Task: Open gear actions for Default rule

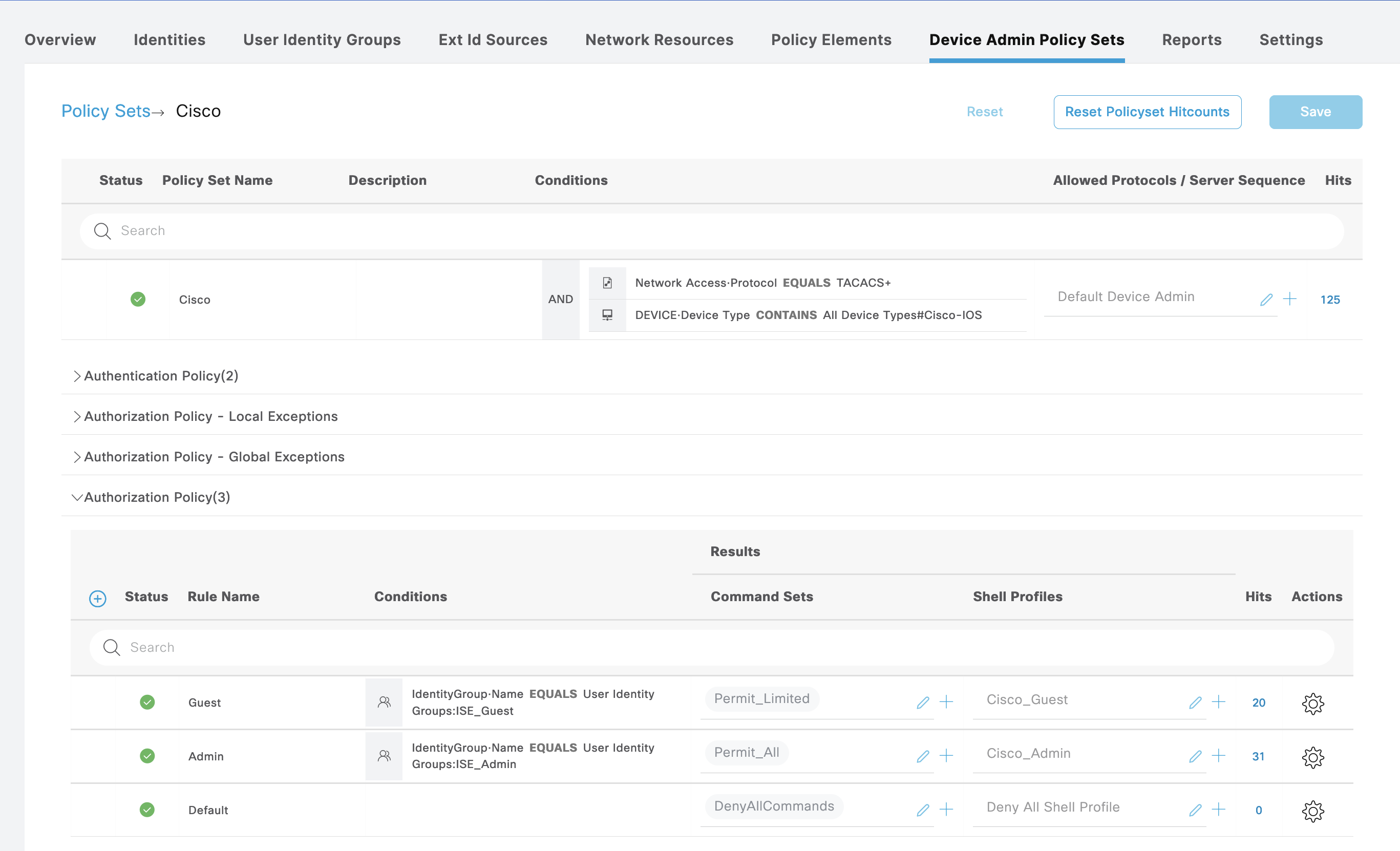Action: [1312, 811]
